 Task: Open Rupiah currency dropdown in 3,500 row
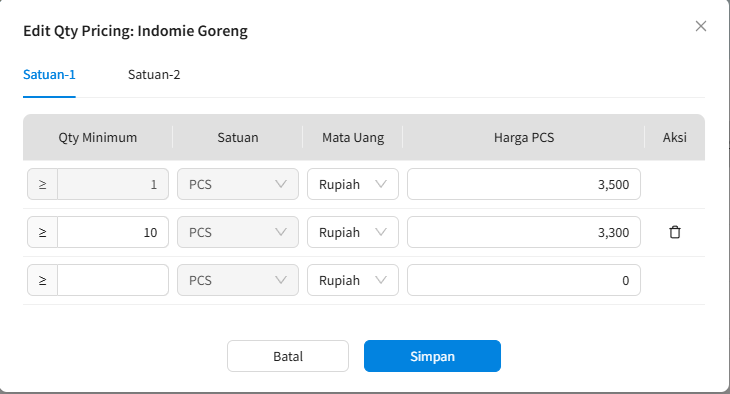click(x=353, y=184)
